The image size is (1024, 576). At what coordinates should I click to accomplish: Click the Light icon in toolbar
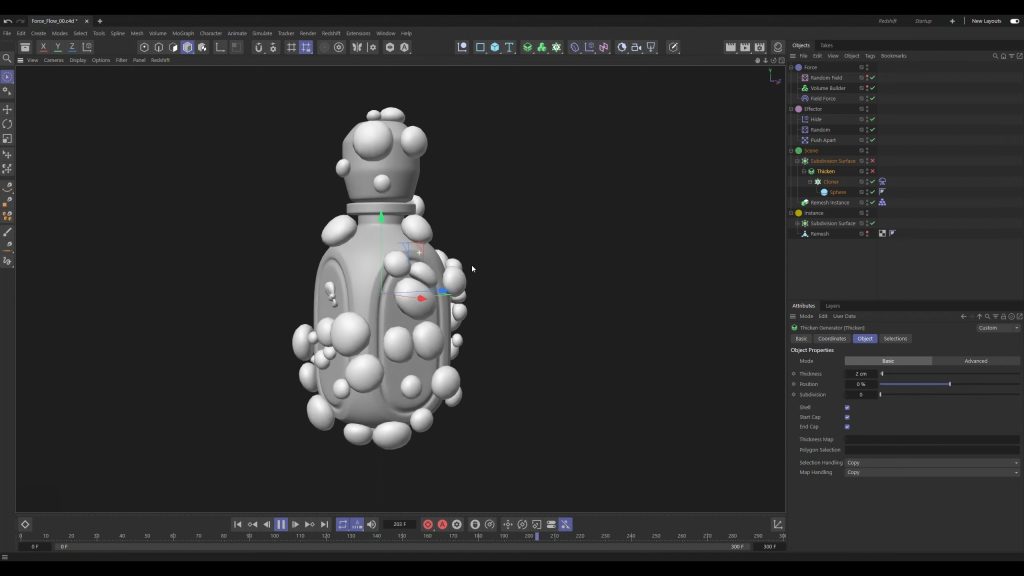click(651, 47)
